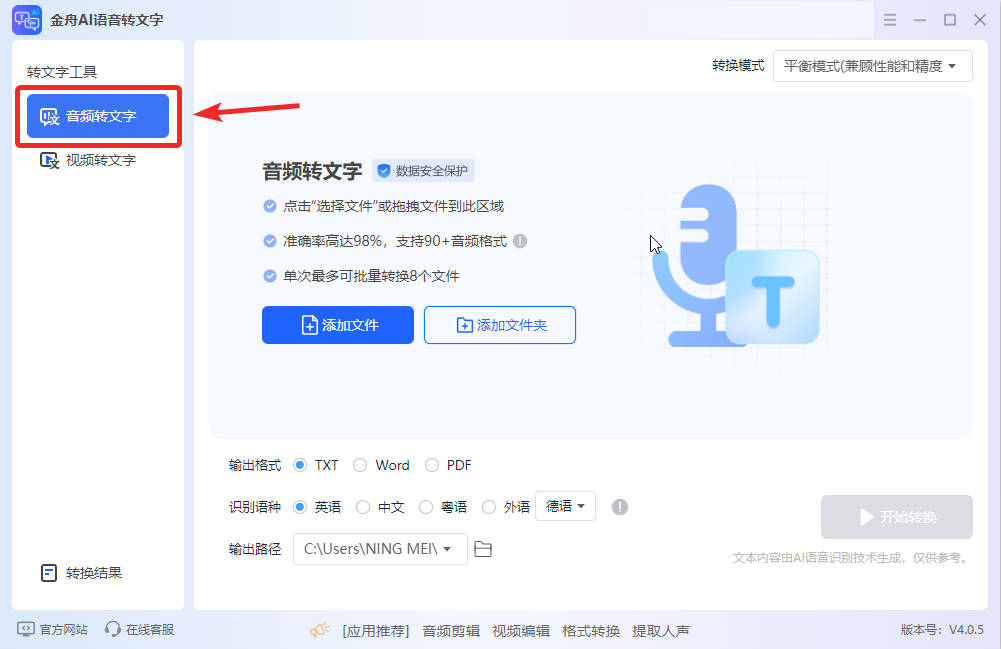Screen dimensions: 1001x649
Task: Click 点击“选择文件”或拖拽文件到此区域 hint text
Action: tap(393, 206)
